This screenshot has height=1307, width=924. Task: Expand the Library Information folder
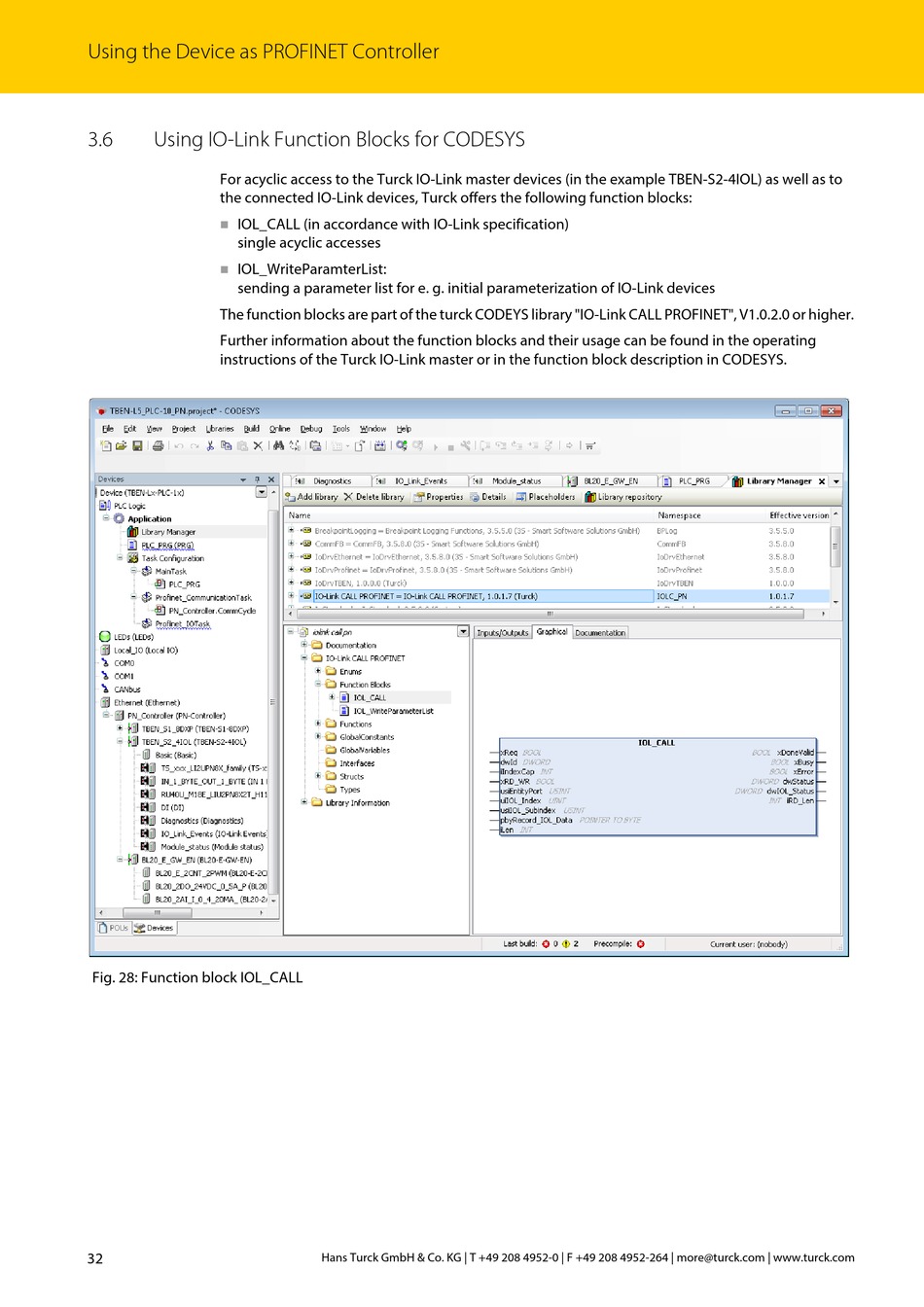pos(304,802)
